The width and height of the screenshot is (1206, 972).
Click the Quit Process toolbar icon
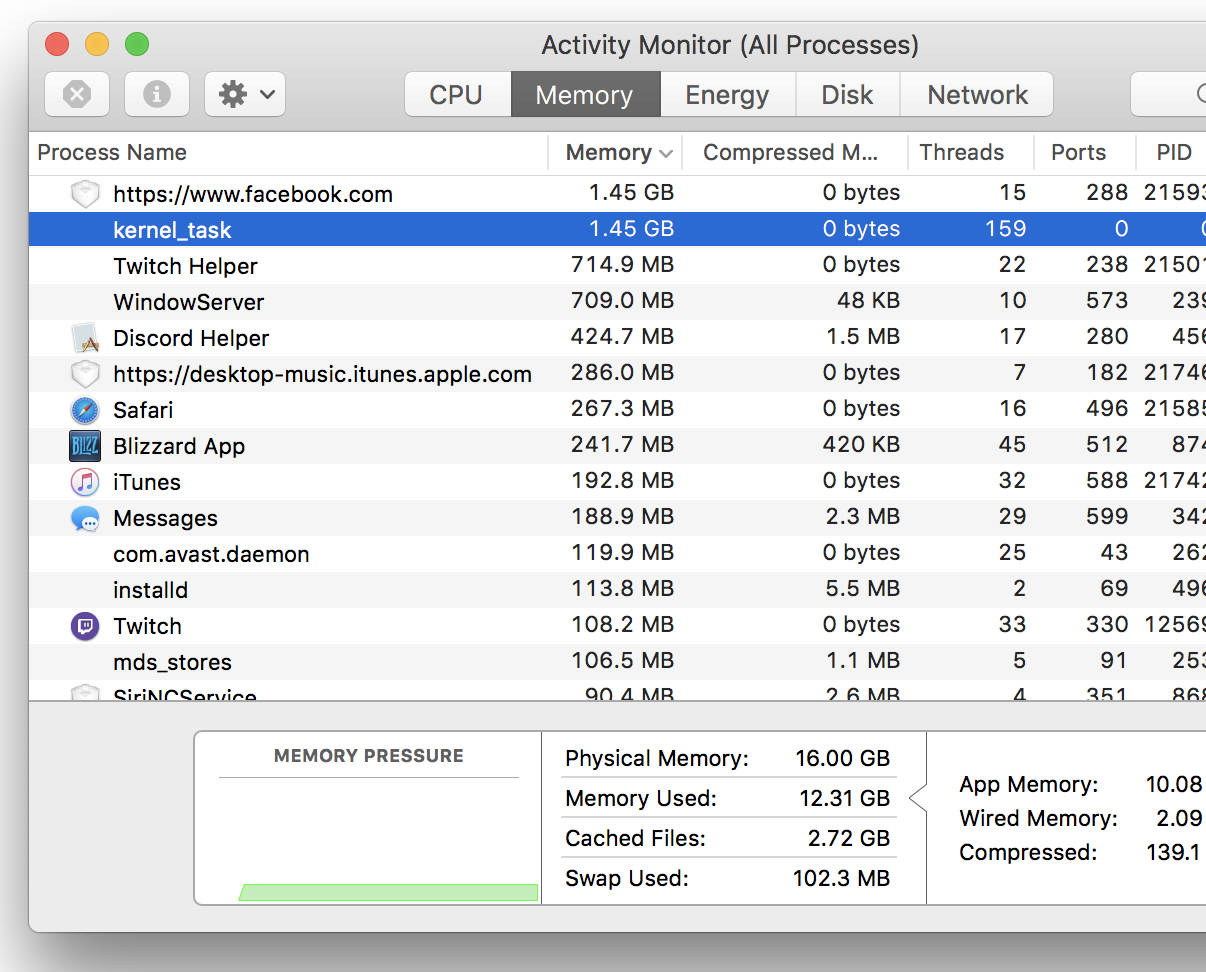tap(77, 95)
